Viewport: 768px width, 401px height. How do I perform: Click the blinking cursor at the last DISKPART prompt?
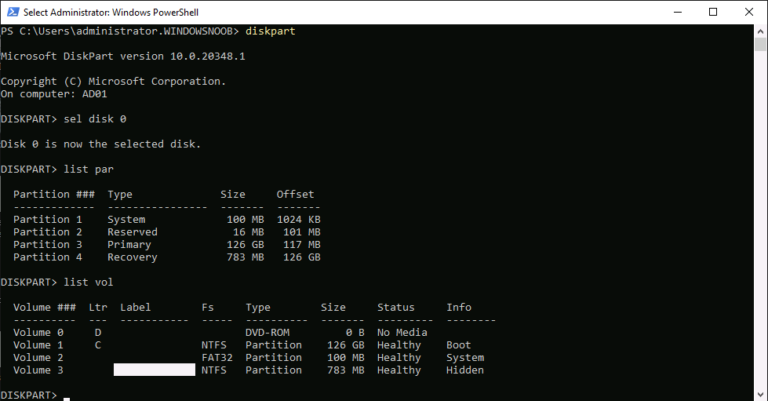pyautogui.click(x=67, y=397)
